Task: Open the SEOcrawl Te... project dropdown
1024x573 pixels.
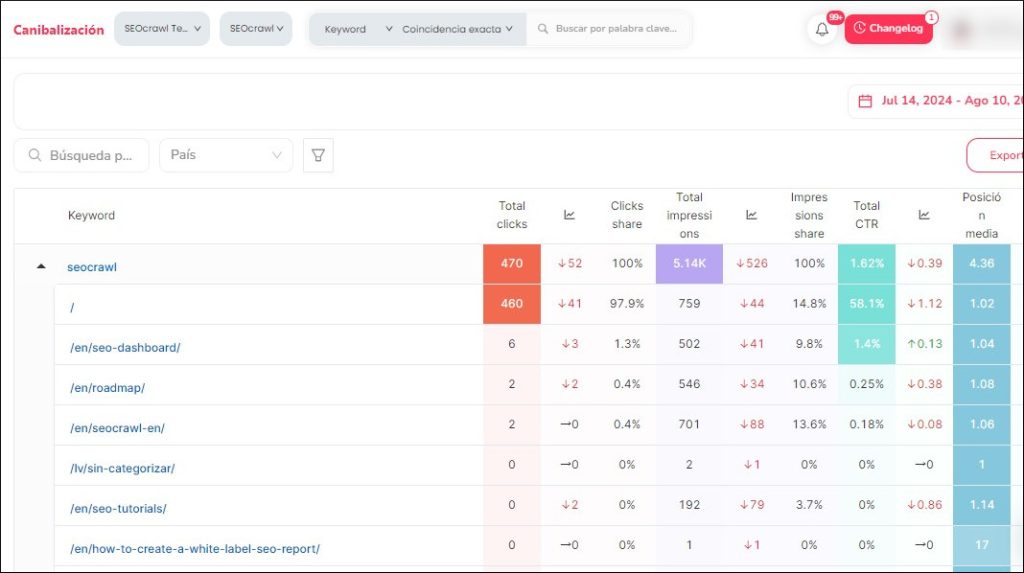Action: click(x=162, y=29)
